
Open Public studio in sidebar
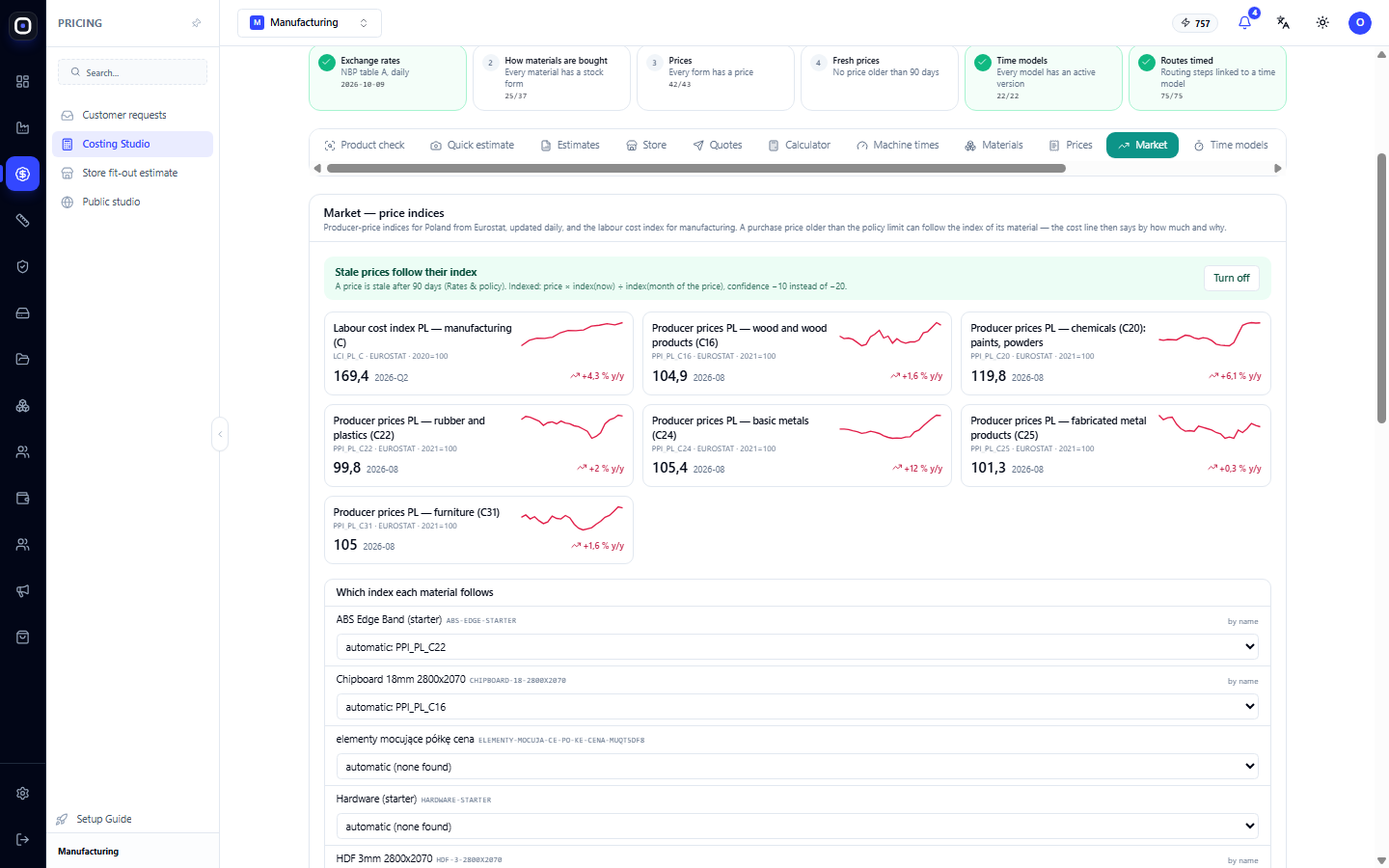click(133, 202)
